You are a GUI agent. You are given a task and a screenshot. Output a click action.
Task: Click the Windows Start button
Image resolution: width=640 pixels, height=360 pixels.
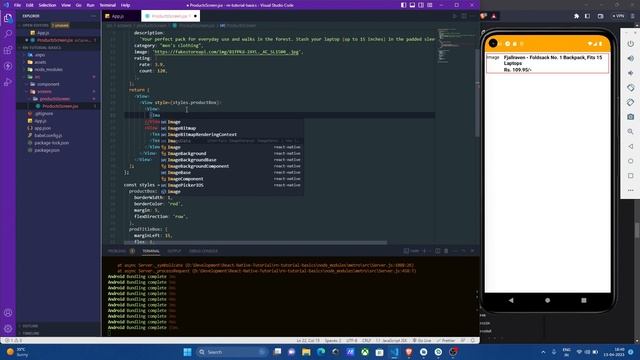click(187, 352)
